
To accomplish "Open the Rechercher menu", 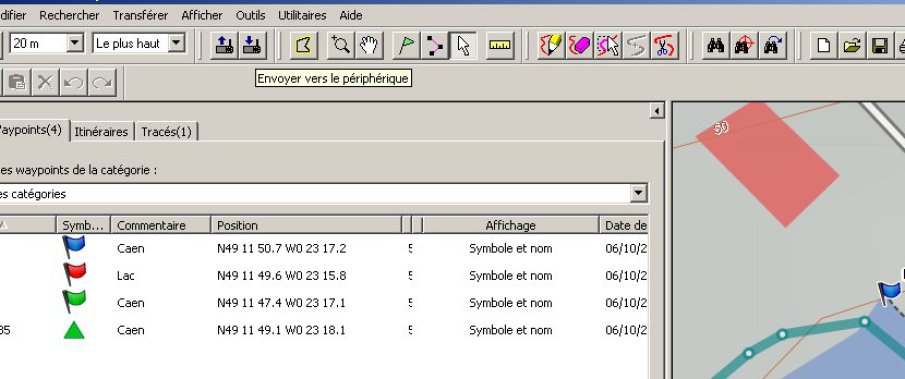I will [x=69, y=16].
